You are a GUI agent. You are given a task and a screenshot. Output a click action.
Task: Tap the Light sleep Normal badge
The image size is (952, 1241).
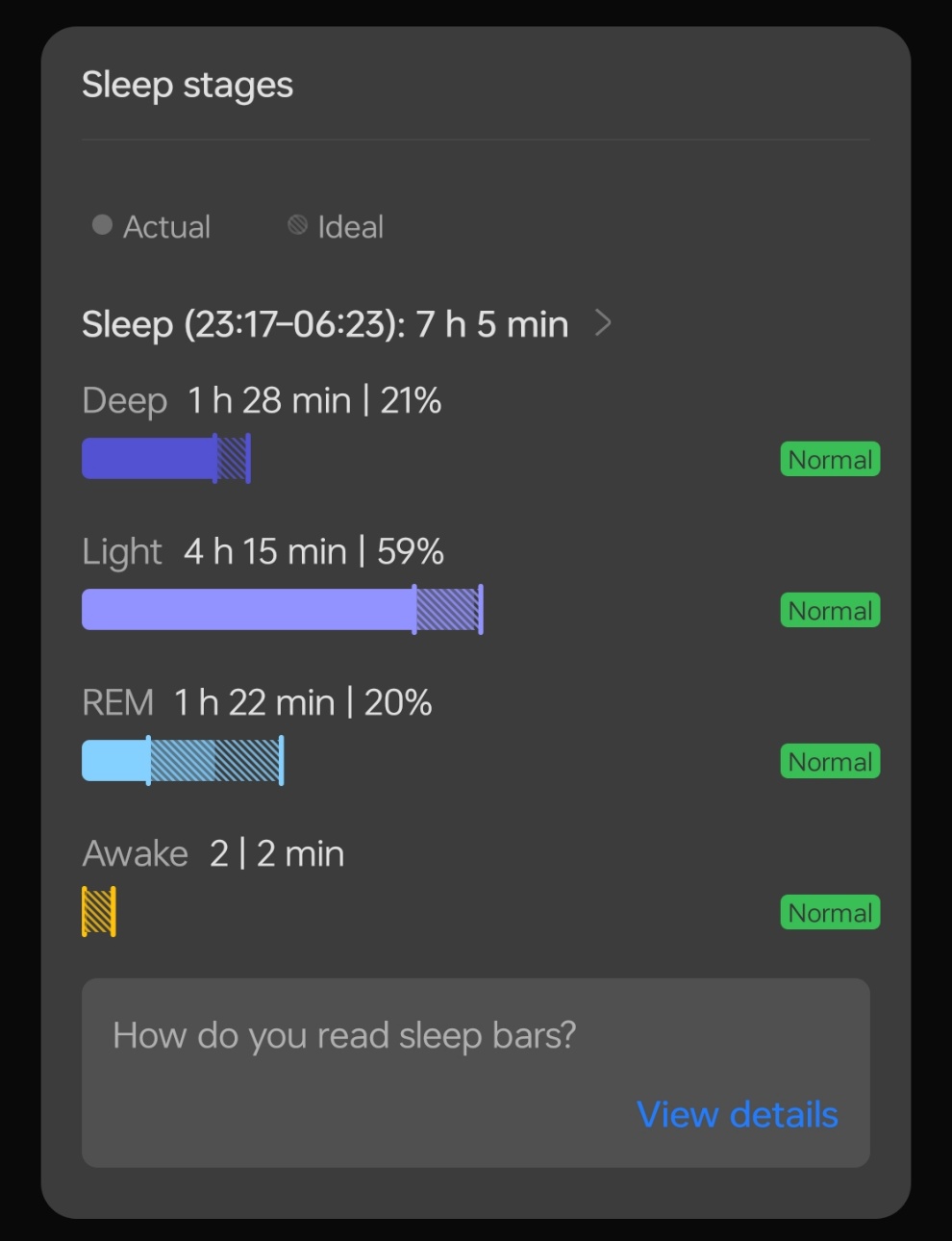[x=829, y=611]
